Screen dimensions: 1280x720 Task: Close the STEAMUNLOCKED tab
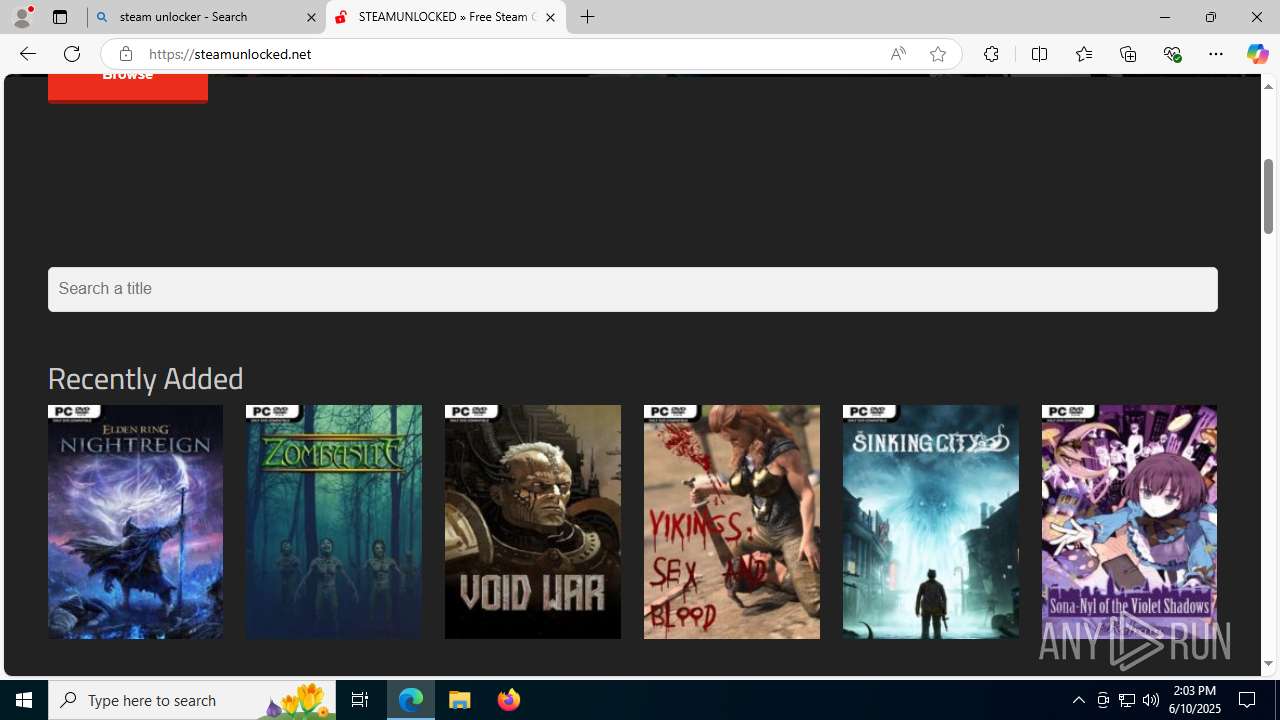point(550,17)
